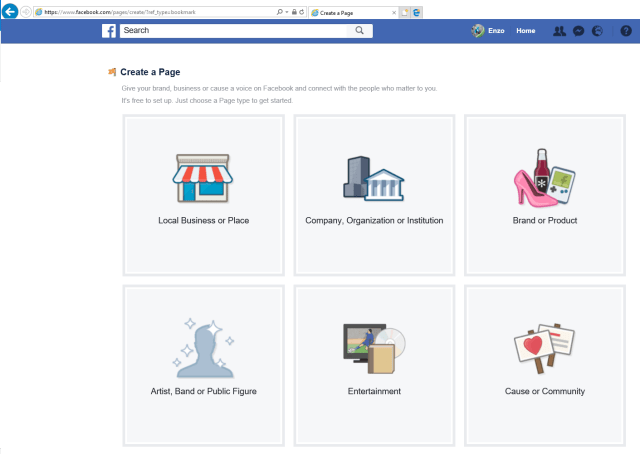Open the Notifications globe icon
This screenshot has width=640, height=454.
pos(598,31)
